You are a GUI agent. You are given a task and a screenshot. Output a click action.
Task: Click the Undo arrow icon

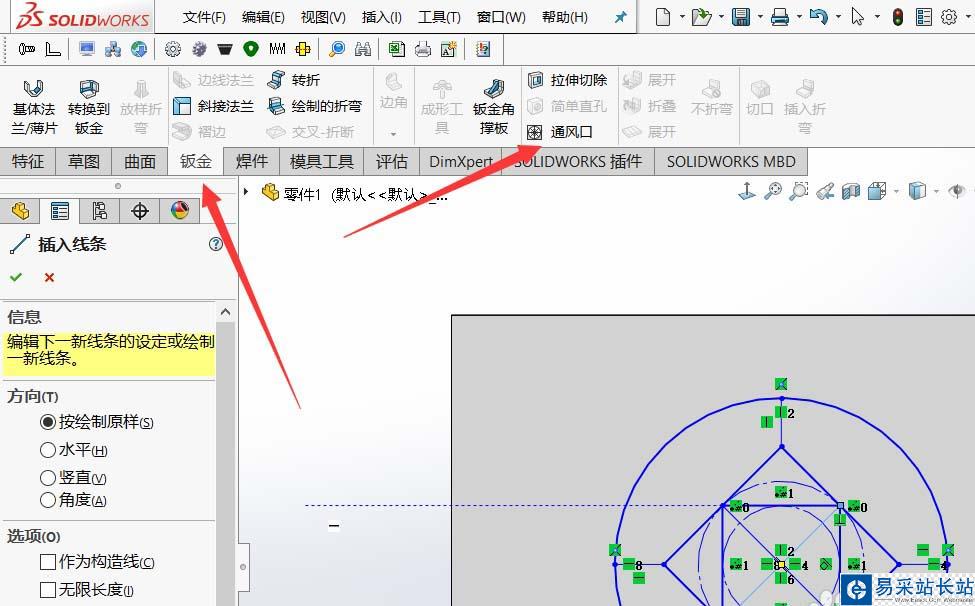click(x=818, y=17)
